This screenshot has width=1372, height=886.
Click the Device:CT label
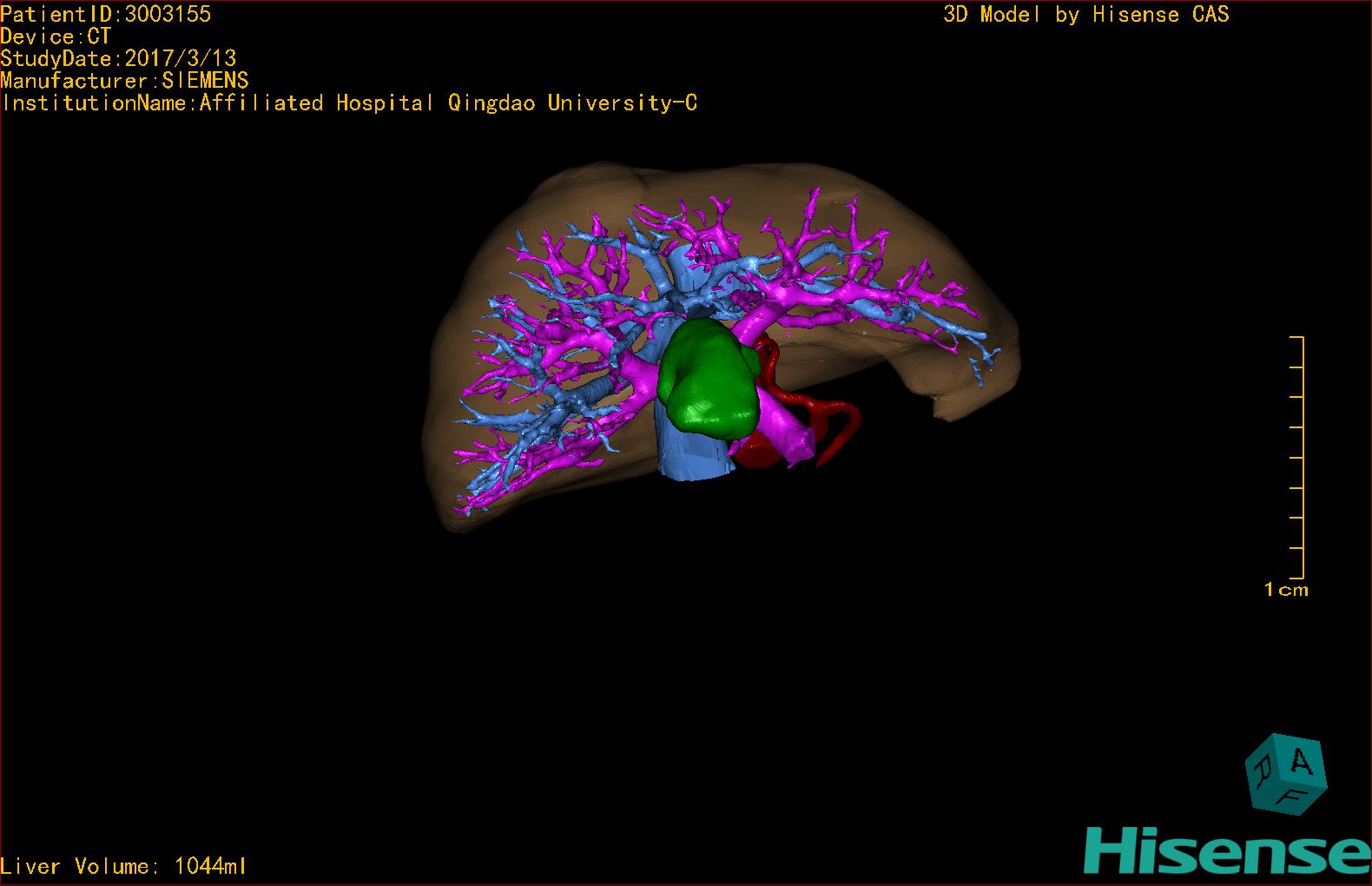56,36
